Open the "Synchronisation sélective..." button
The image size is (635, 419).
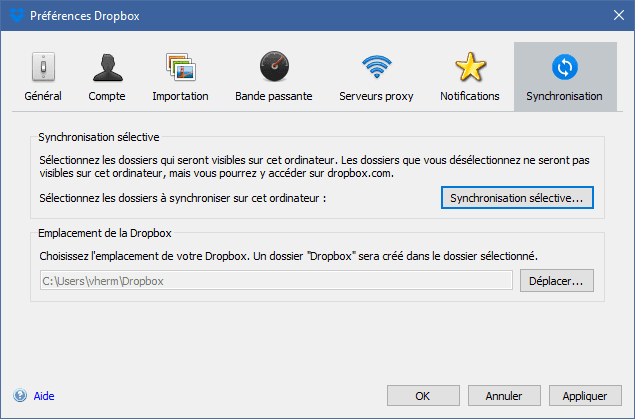518,198
